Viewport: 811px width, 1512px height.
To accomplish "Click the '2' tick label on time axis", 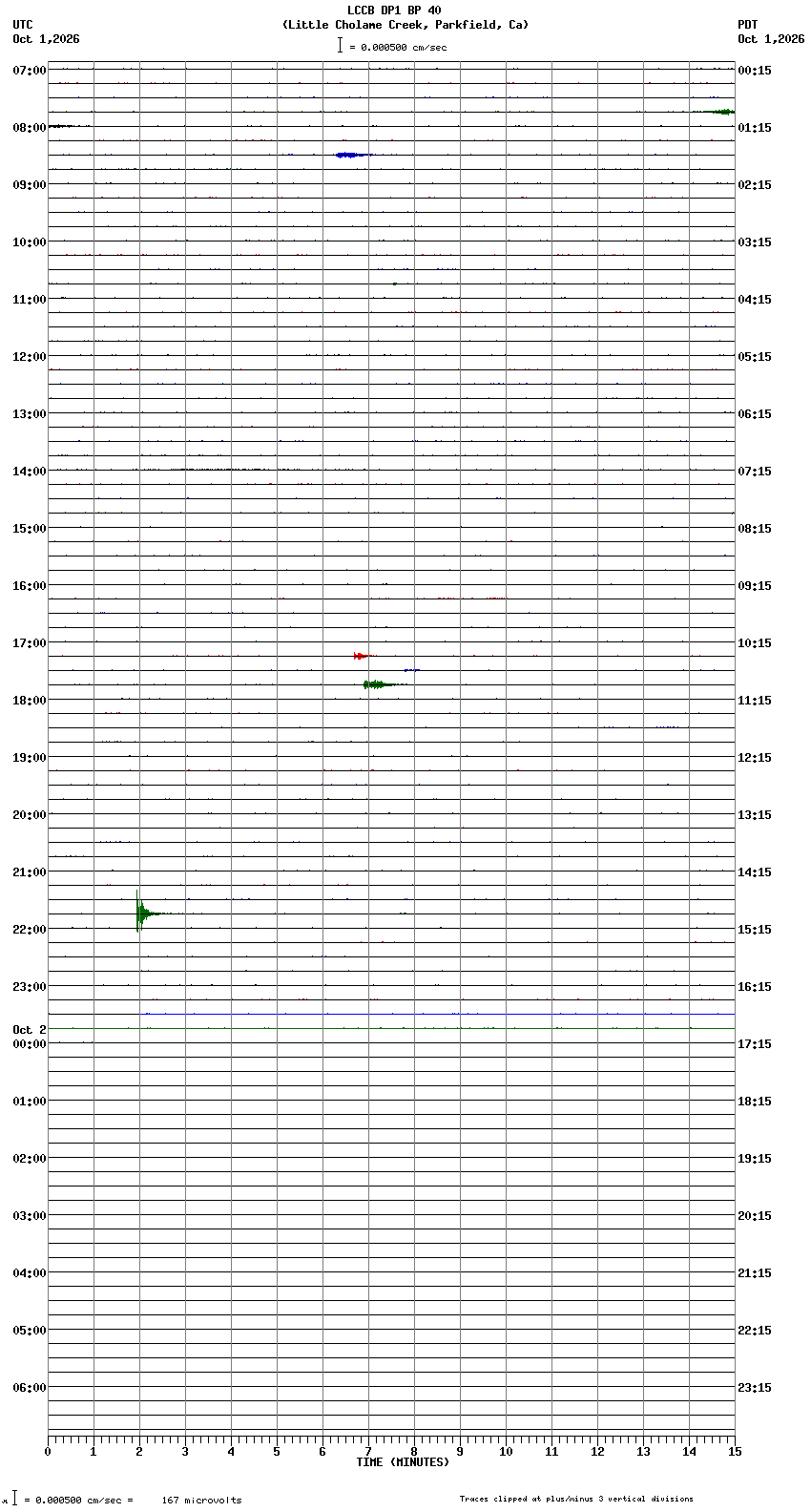I will pyautogui.click(x=139, y=1452).
